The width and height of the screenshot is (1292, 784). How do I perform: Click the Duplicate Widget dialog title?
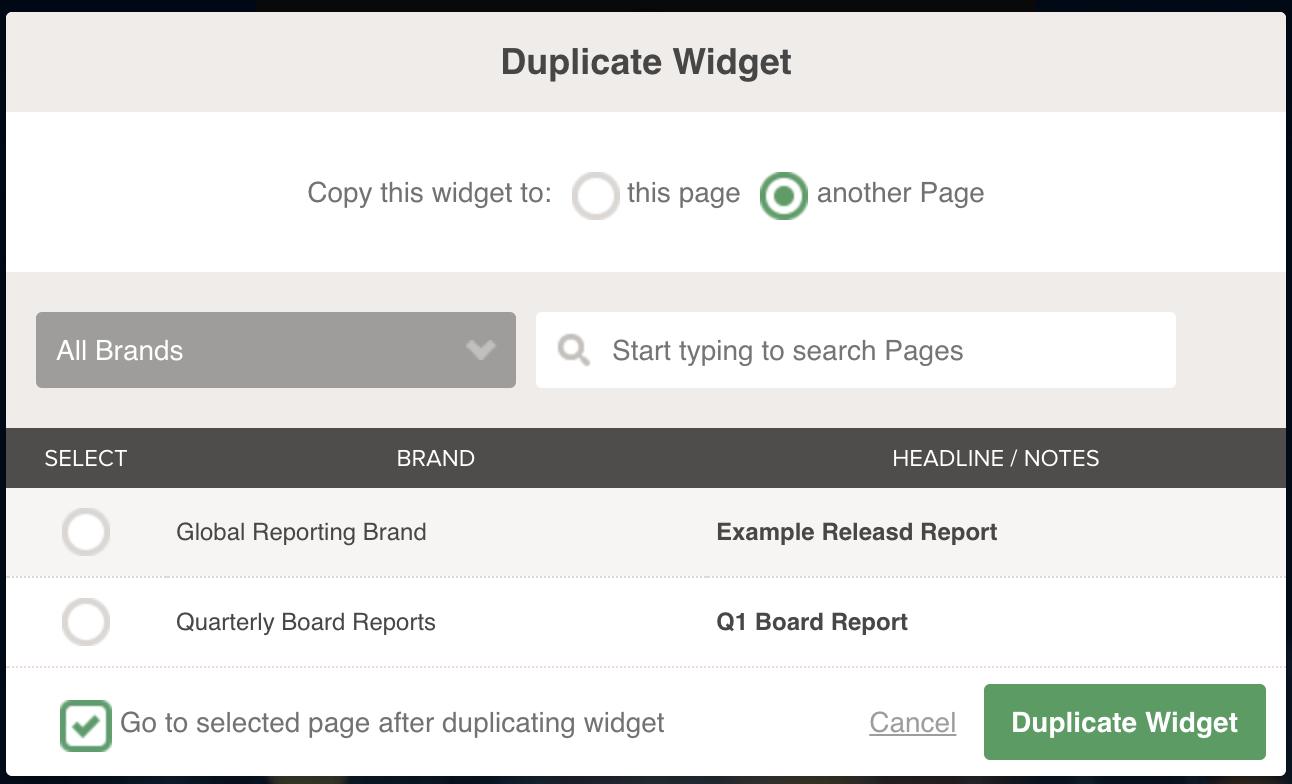point(646,62)
